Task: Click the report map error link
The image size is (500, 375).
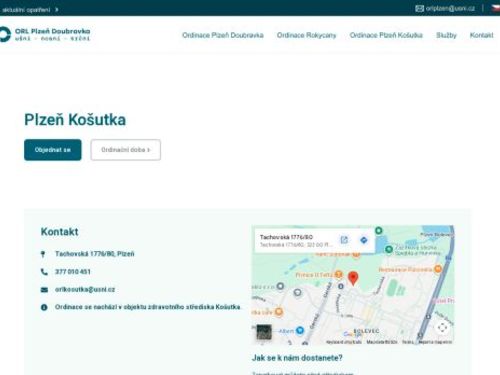Action: pos(435,342)
